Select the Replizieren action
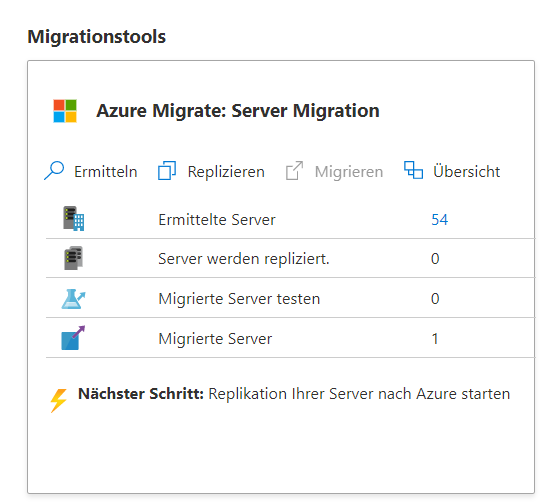 tap(211, 172)
